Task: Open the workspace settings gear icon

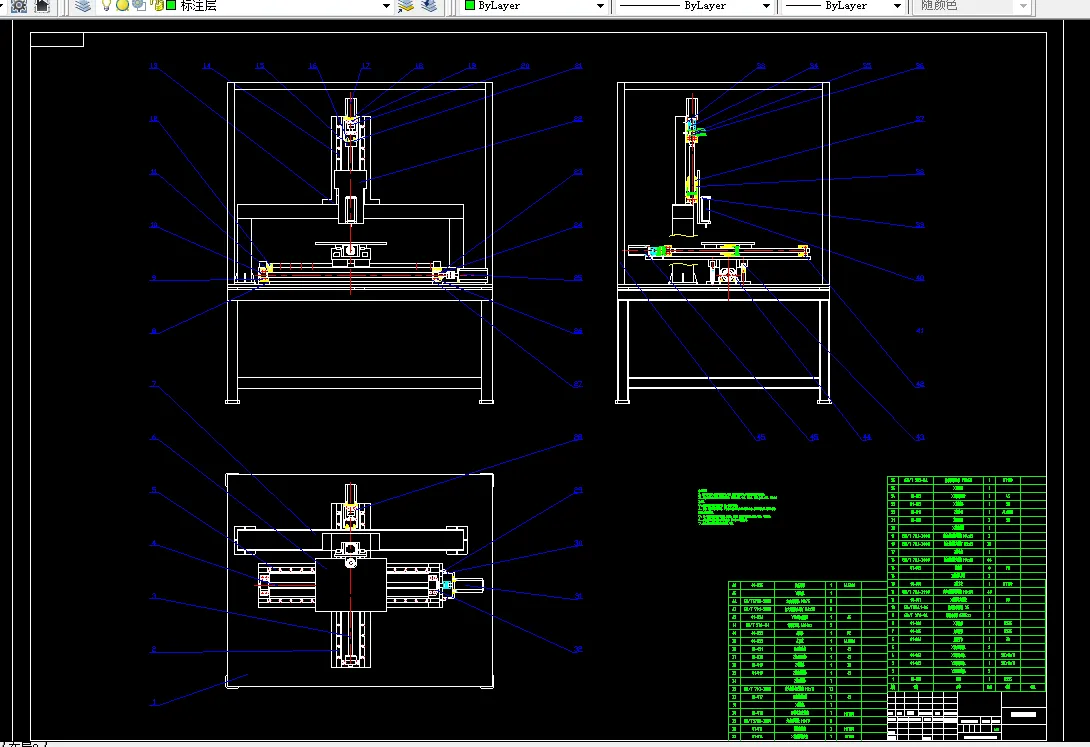Action: [19, 6]
